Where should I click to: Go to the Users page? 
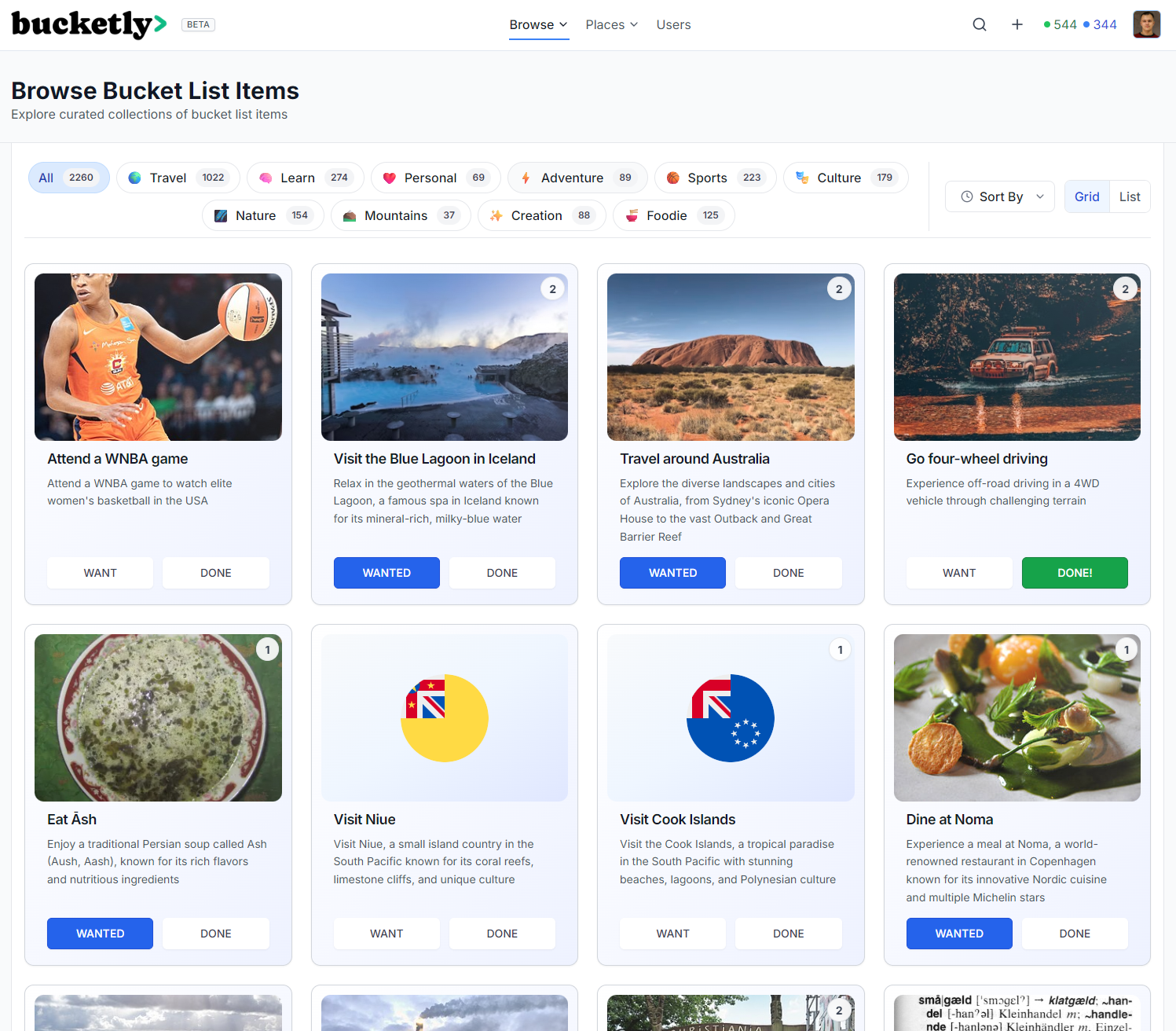pos(674,24)
